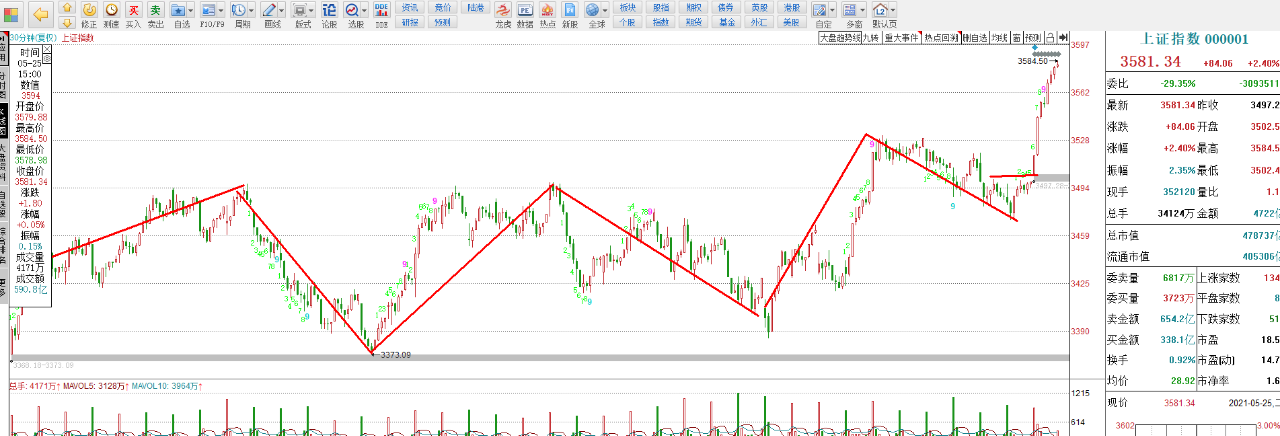Click the 研报 research report button
Image resolution: width=1280 pixels, height=436 pixels.
[410, 21]
